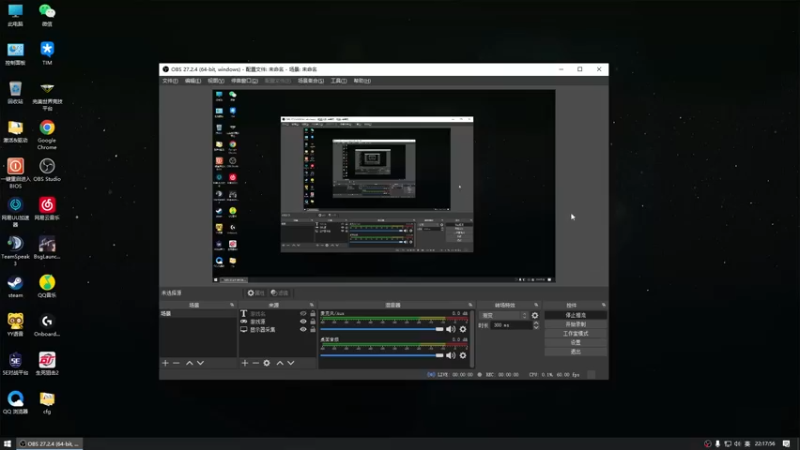
Task: Move the scene up using the up arrow
Action: 189,363
